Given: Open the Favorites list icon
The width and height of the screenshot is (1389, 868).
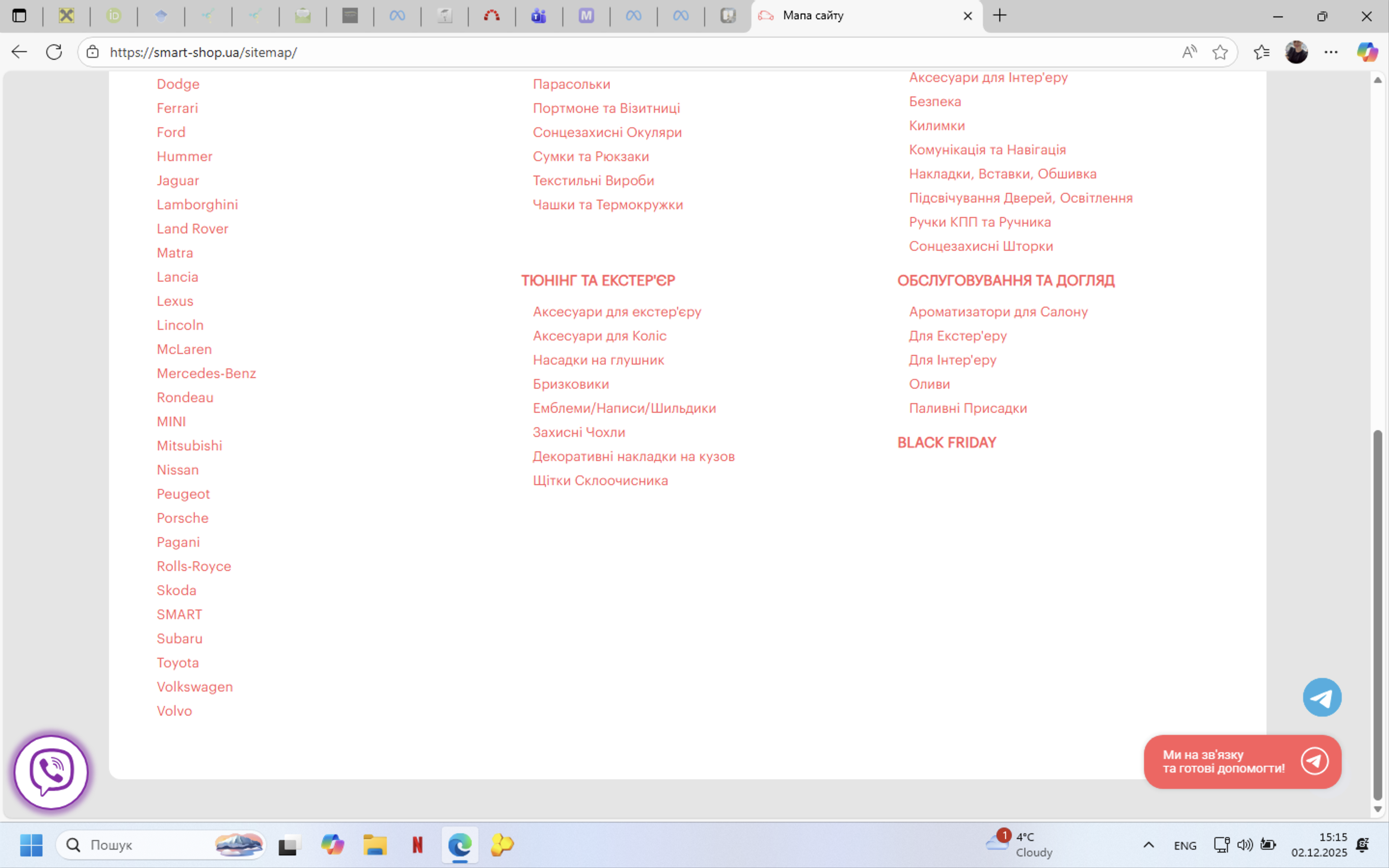Looking at the screenshot, I should click(1261, 52).
